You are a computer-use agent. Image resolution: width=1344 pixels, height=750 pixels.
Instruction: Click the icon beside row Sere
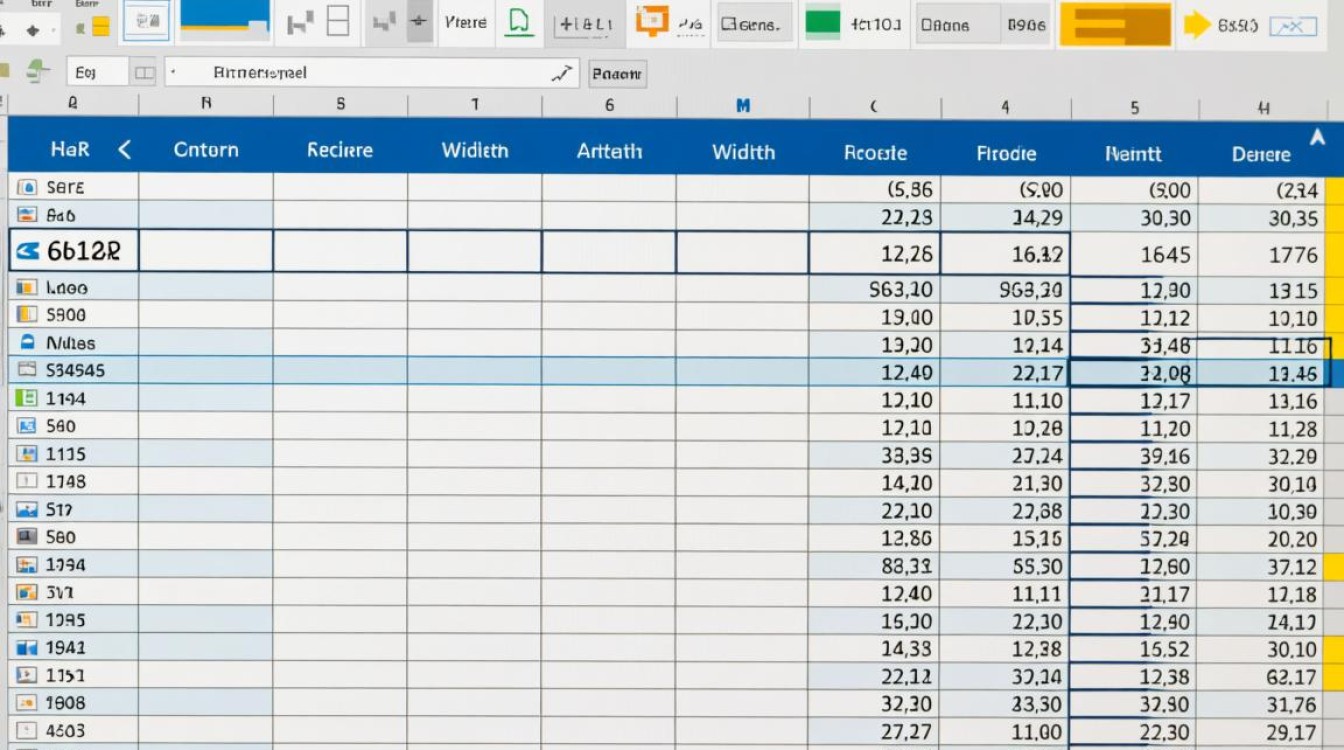pos(27,187)
